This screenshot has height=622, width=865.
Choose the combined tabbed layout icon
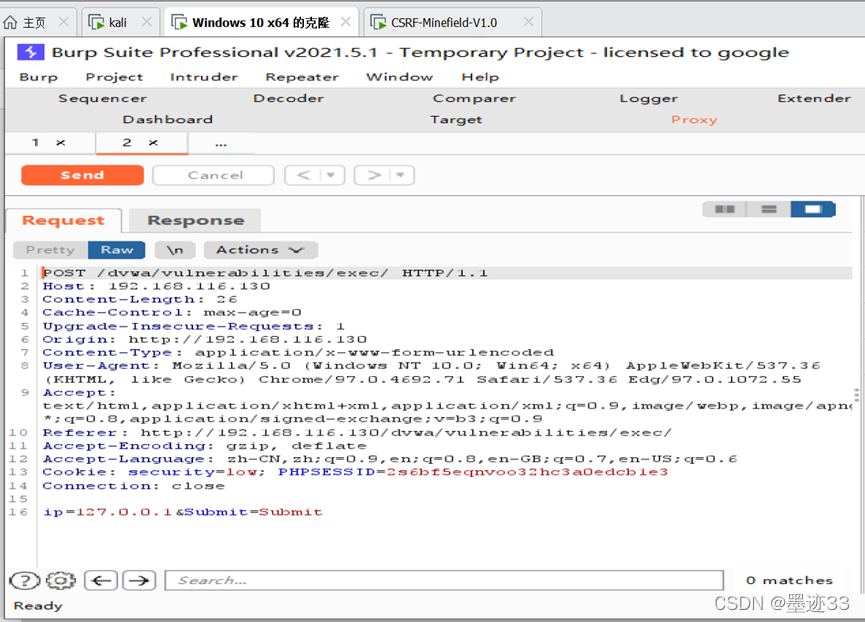[x=813, y=209]
